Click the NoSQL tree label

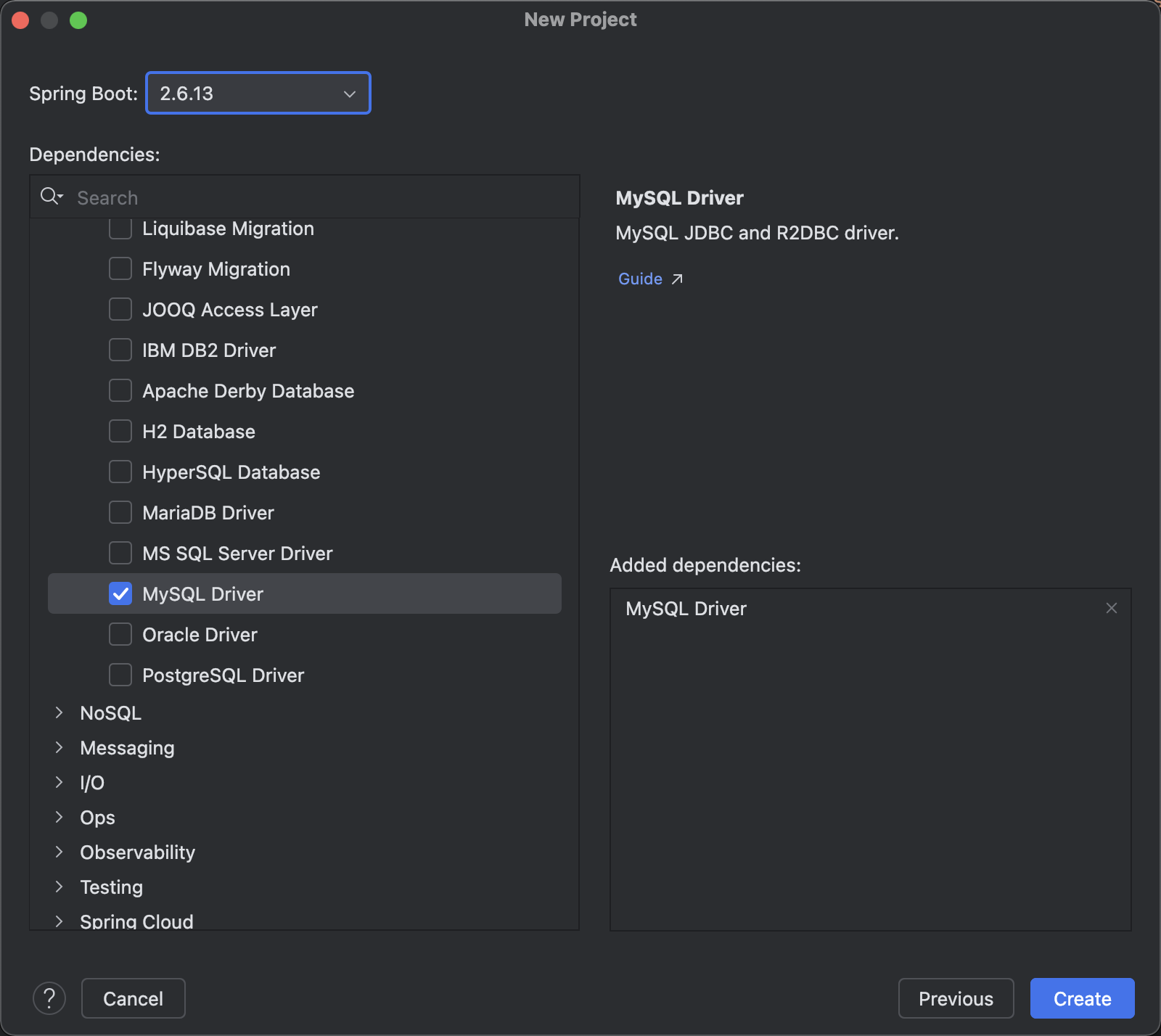(x=110, y=713)
